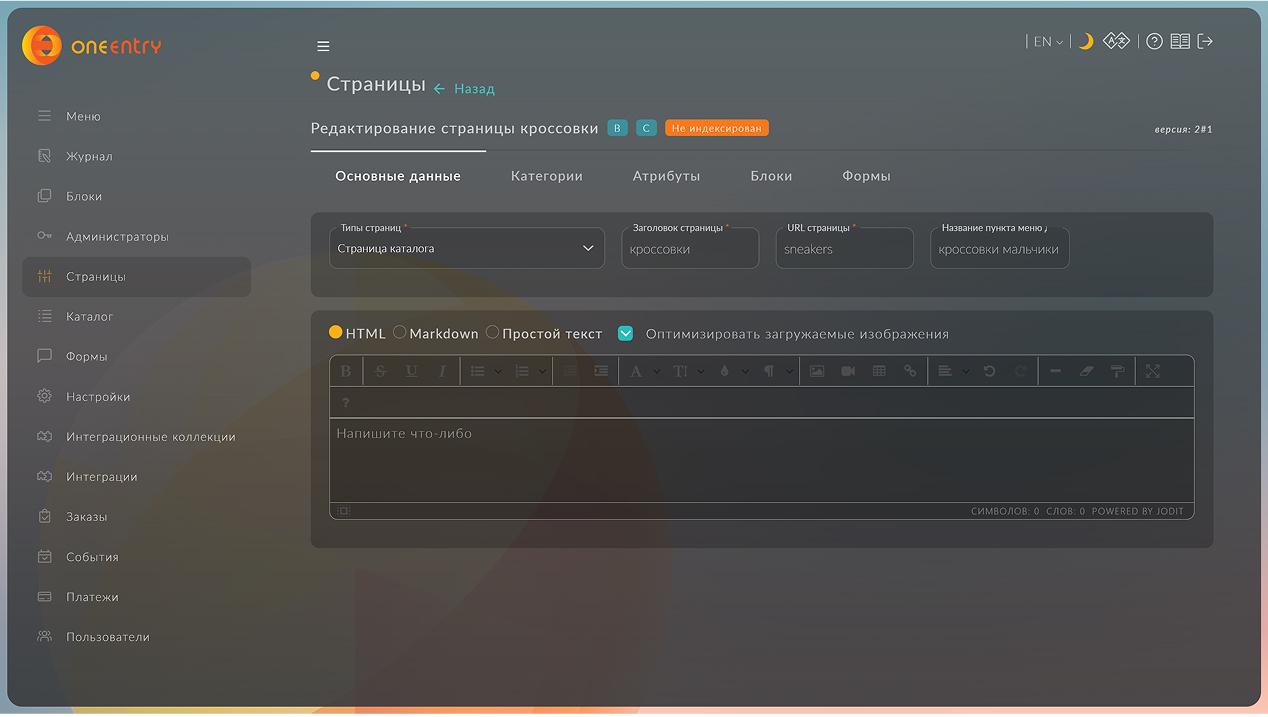Click the B badge next to page title
This screenshot has width=1268, height=717.
617,128
